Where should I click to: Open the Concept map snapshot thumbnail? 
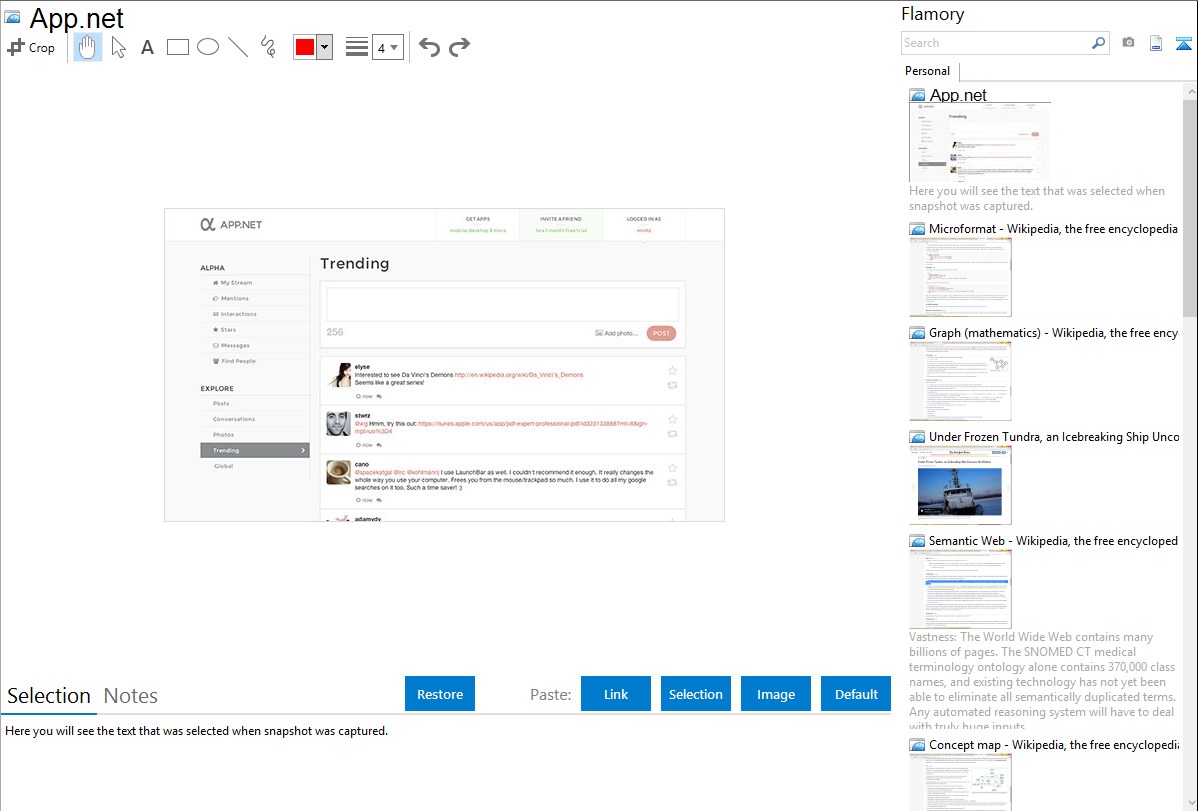[960, 783]
